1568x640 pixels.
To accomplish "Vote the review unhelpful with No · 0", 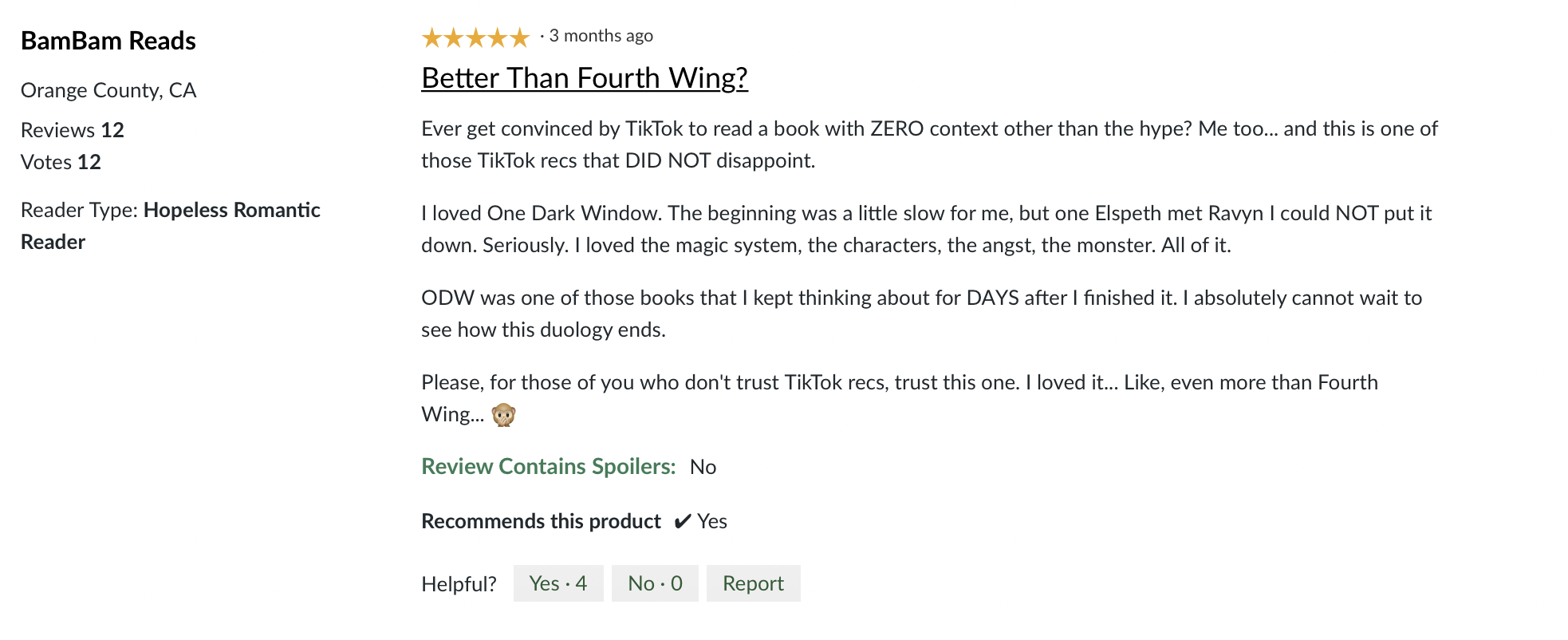I will 655,583.
